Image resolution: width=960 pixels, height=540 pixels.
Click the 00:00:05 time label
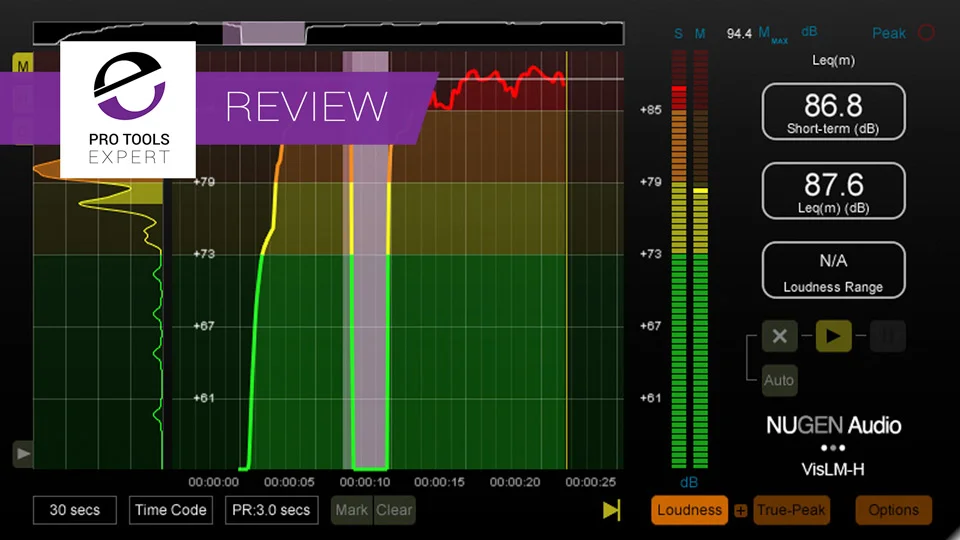289,482
